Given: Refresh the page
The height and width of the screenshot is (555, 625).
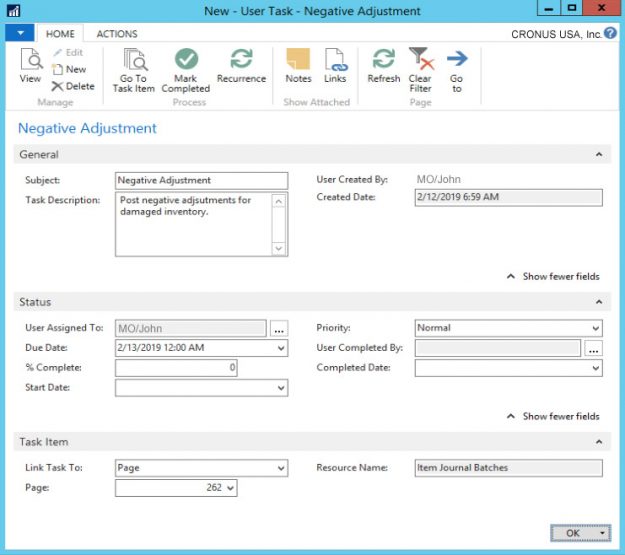Looking at the screenshot, I should (x=383, y=66).
